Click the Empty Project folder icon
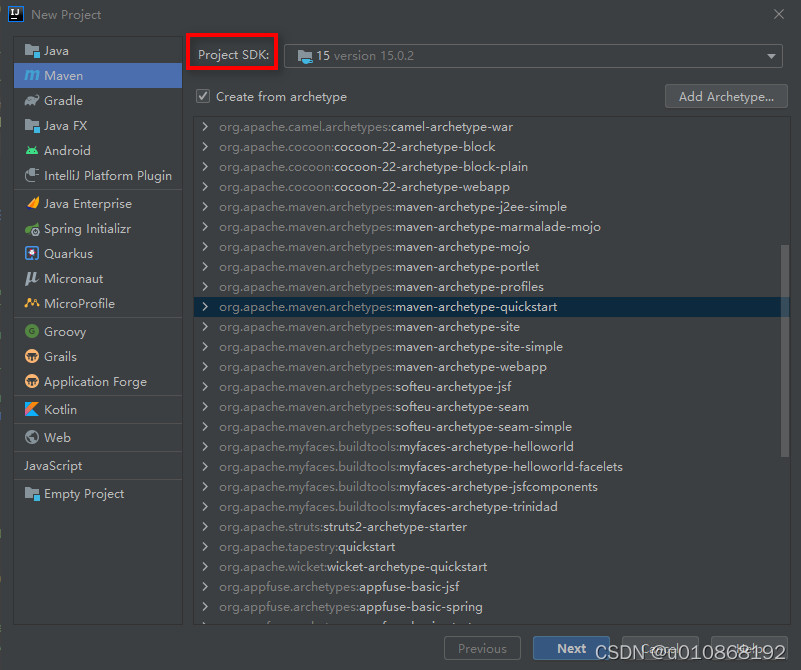The image size is (801, 670). 32,494
